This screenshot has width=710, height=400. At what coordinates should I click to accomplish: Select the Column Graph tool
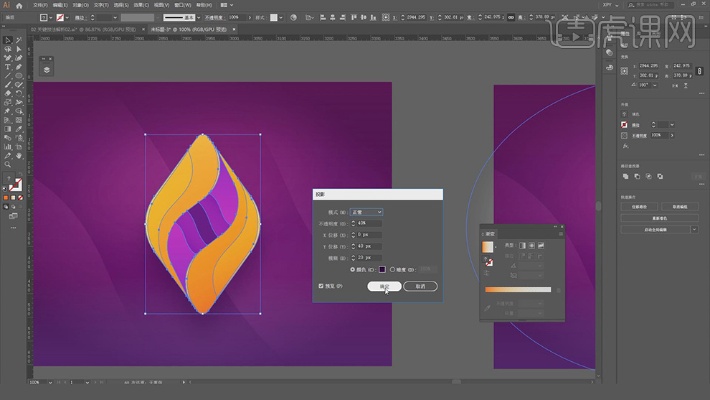(x=8, y=147)
